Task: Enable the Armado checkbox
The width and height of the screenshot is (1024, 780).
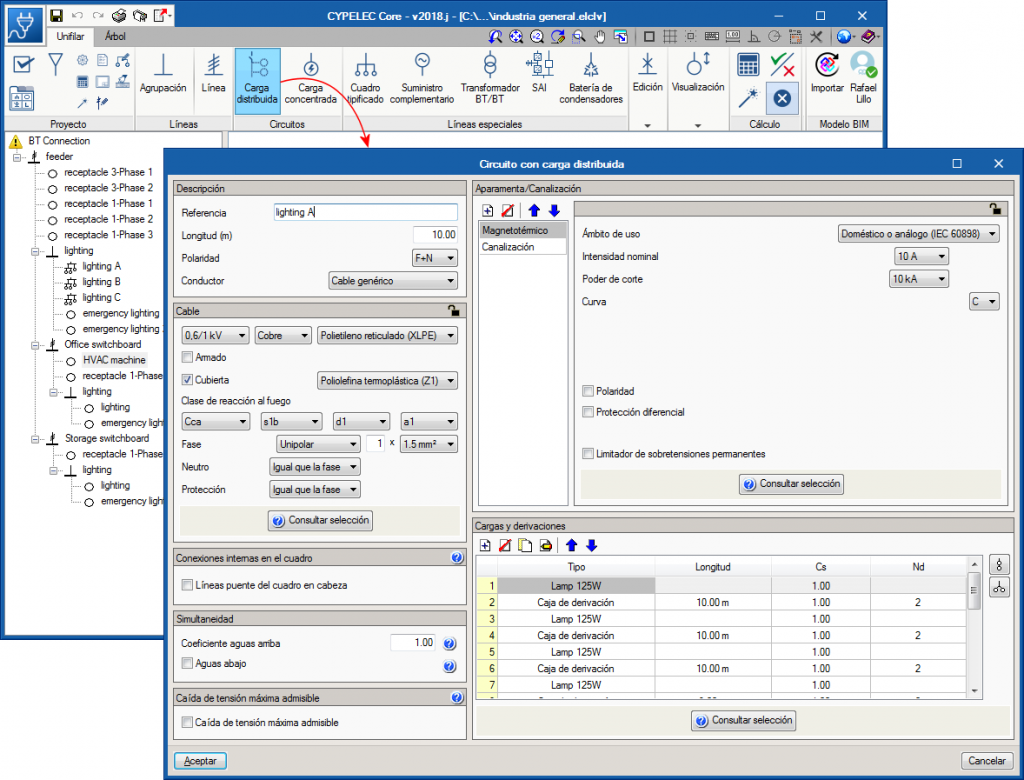Action: pyautogui.click(x=187, y=357)
